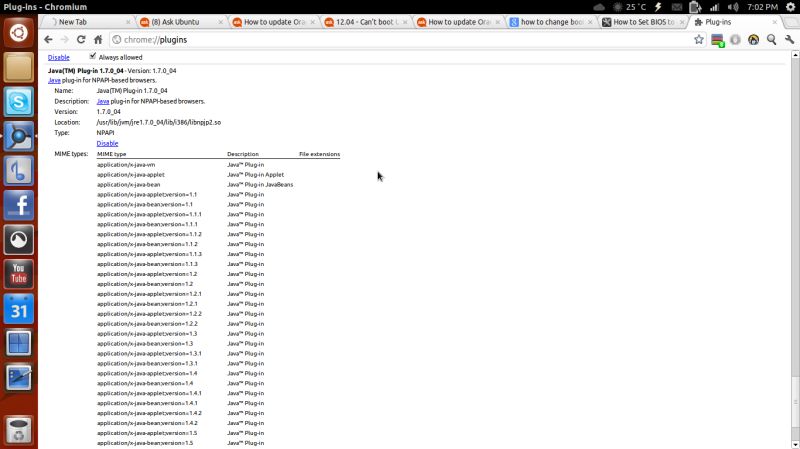
Task: Click Java Plug-in JavaBeans description
Action: 260,185
